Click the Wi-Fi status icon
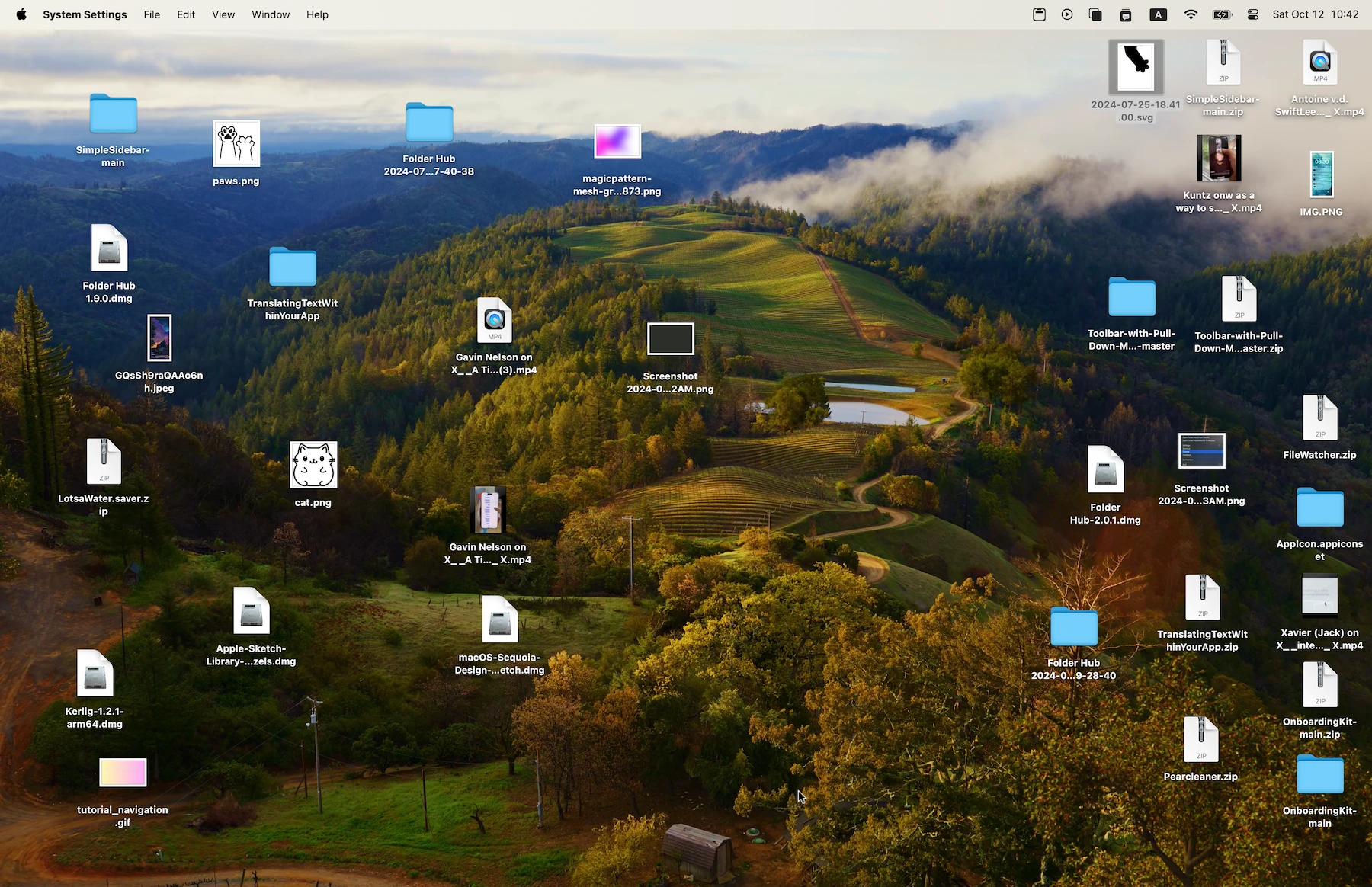Screen dimensions: 1372x887 (1191, 14)
